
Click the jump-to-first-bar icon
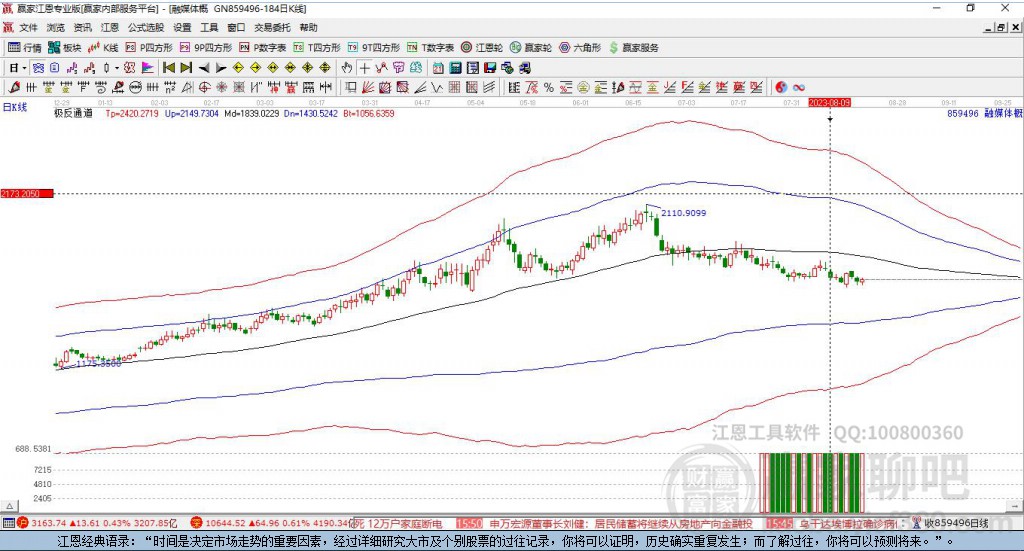point(168,68)
